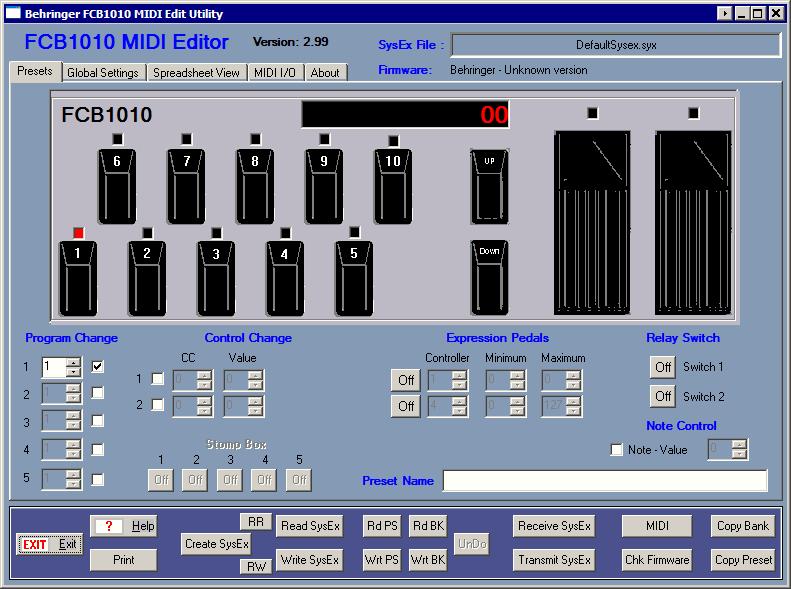Select footswitch pedal 4

click(x=285, y=278)
